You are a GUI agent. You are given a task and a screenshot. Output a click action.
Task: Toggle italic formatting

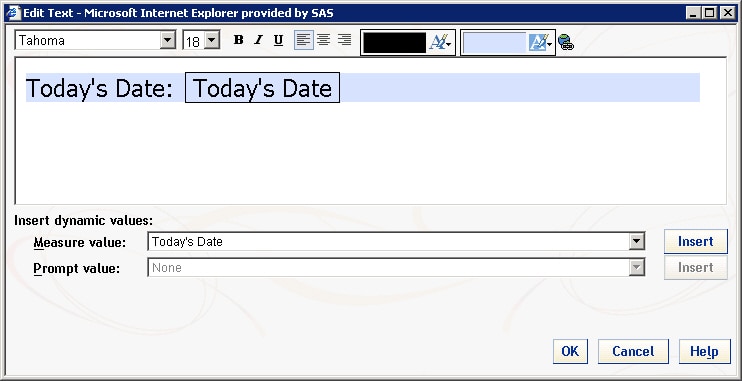(x=258, y=40)
